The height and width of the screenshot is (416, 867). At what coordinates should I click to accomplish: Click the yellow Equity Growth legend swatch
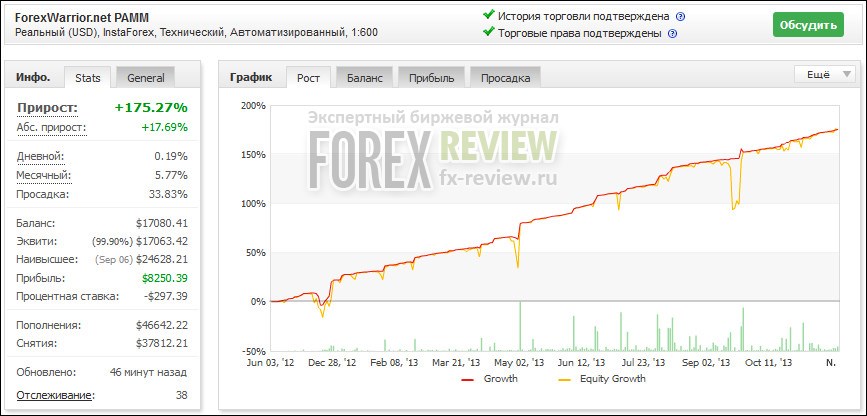point(565,379)
